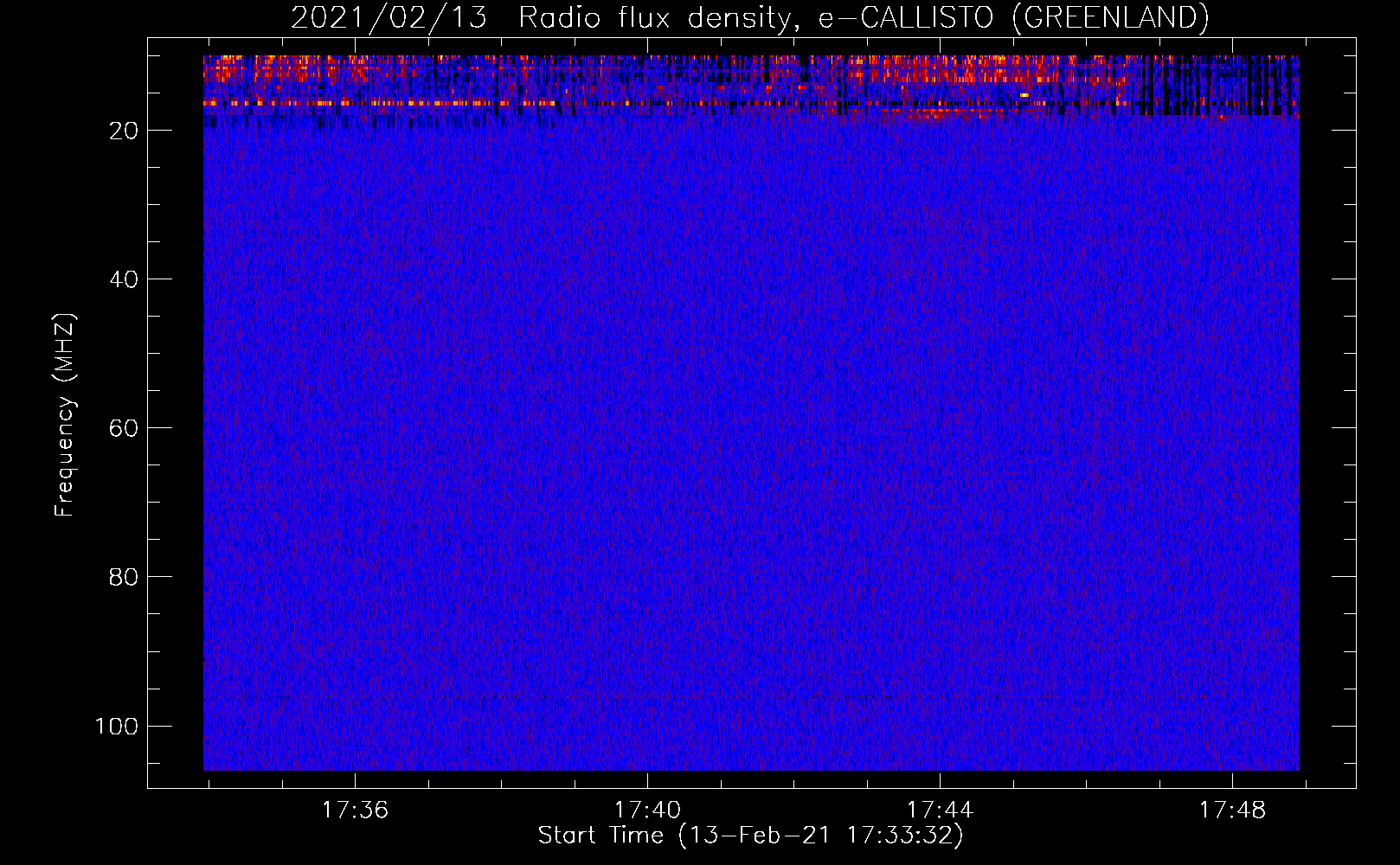Screen dimensions: 1400x865
Task: Click the red-orange burst band at the top of the spectrogram
Action: (x=751, y=86)
